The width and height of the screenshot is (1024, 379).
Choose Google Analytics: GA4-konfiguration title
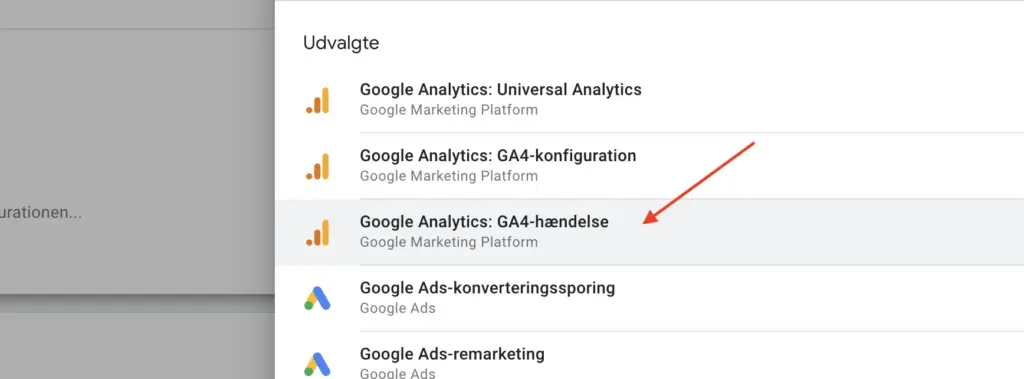coord(498,156)
